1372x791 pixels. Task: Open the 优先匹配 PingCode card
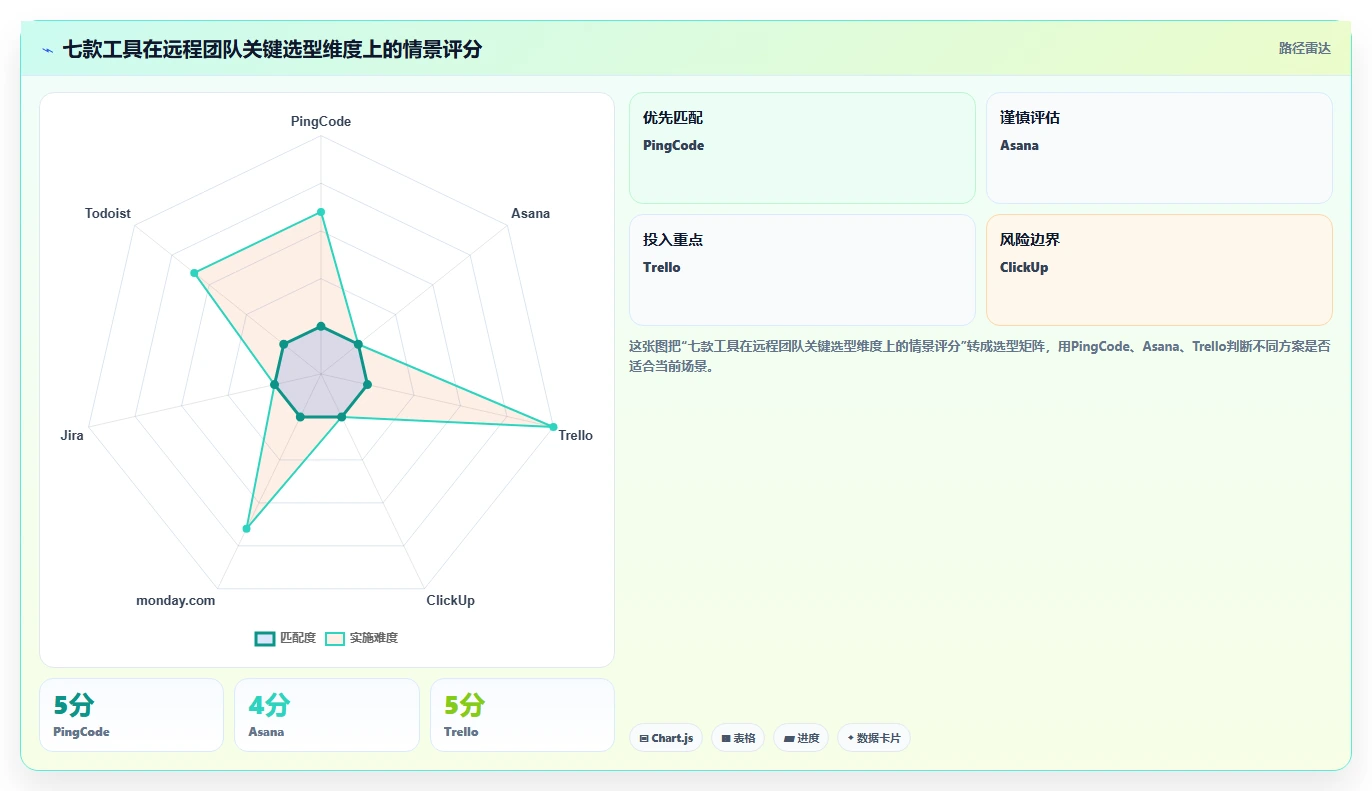[802, 148]
